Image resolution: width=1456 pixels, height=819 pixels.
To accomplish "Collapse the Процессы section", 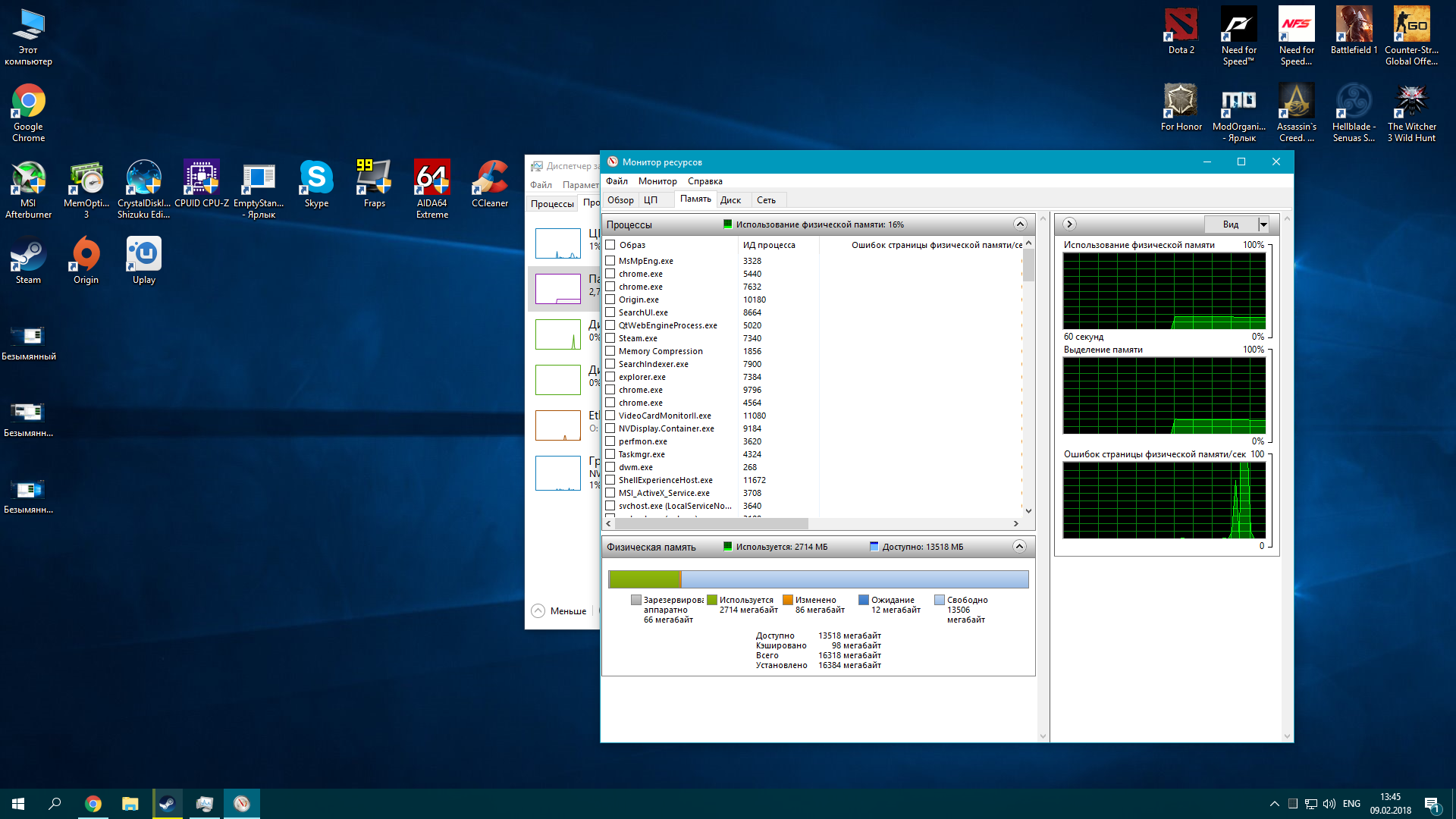I will tap(1020, 224).
